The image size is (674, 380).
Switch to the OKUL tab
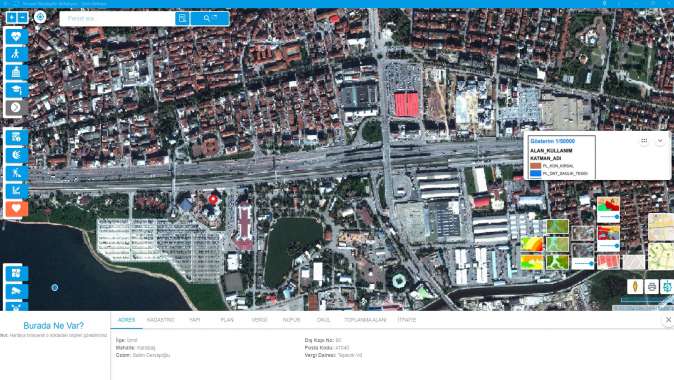click(x=323, y=320)
